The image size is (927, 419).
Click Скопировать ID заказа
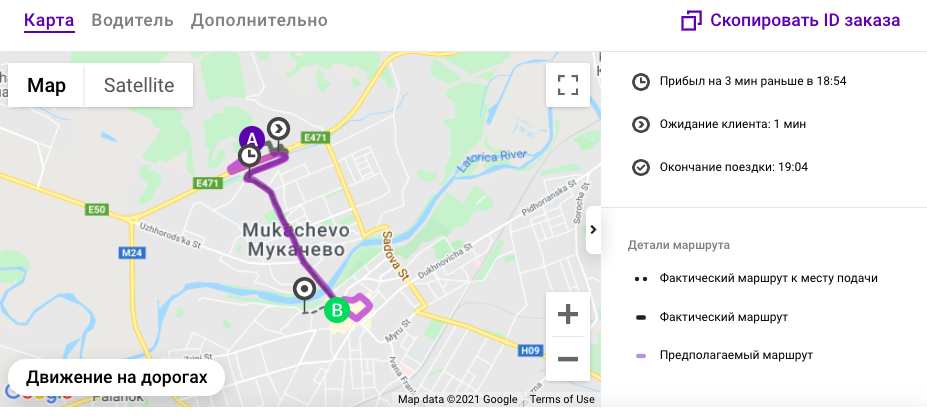click(805, 20)
